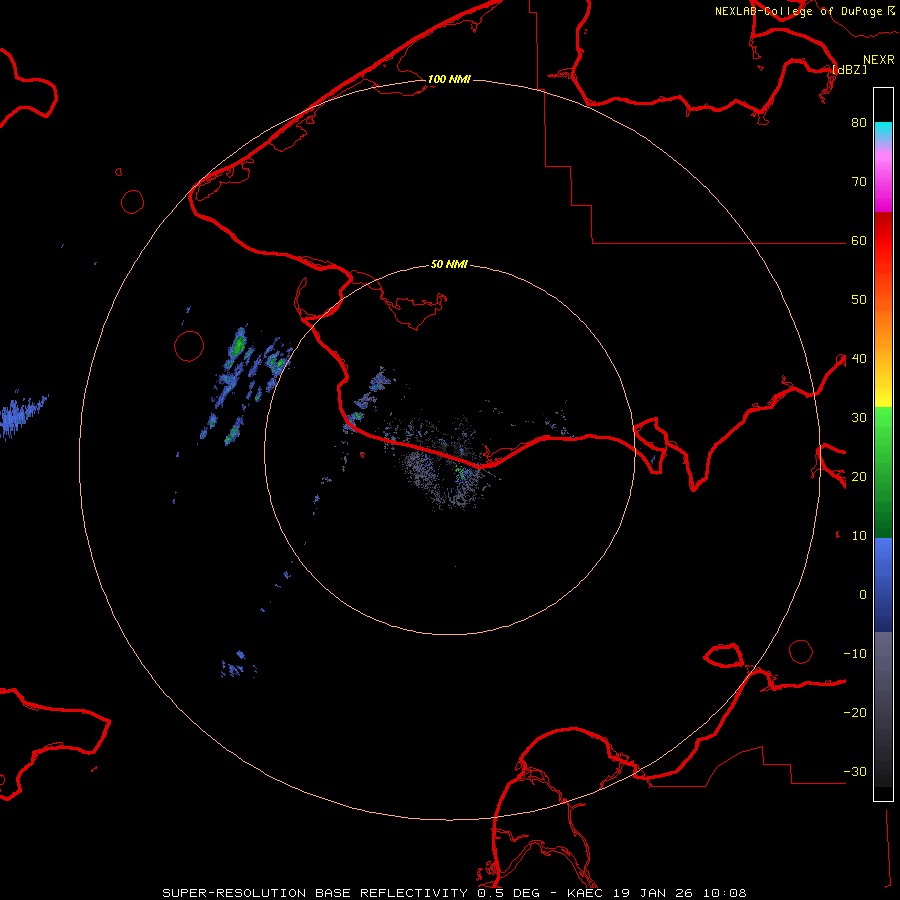This screenshot has width=900, height=900.
Task: Click the -30 dBZ scale label
Action: click(855, 772)
